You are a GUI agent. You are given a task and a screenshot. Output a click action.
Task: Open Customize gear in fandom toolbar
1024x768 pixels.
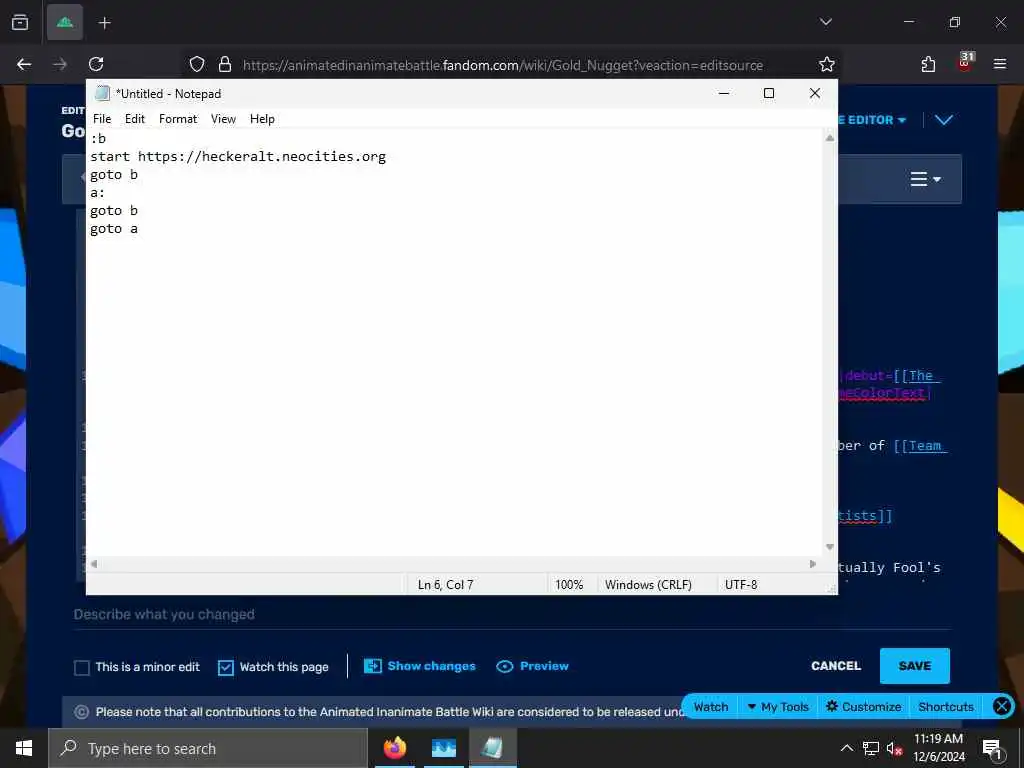pos(863,707)
